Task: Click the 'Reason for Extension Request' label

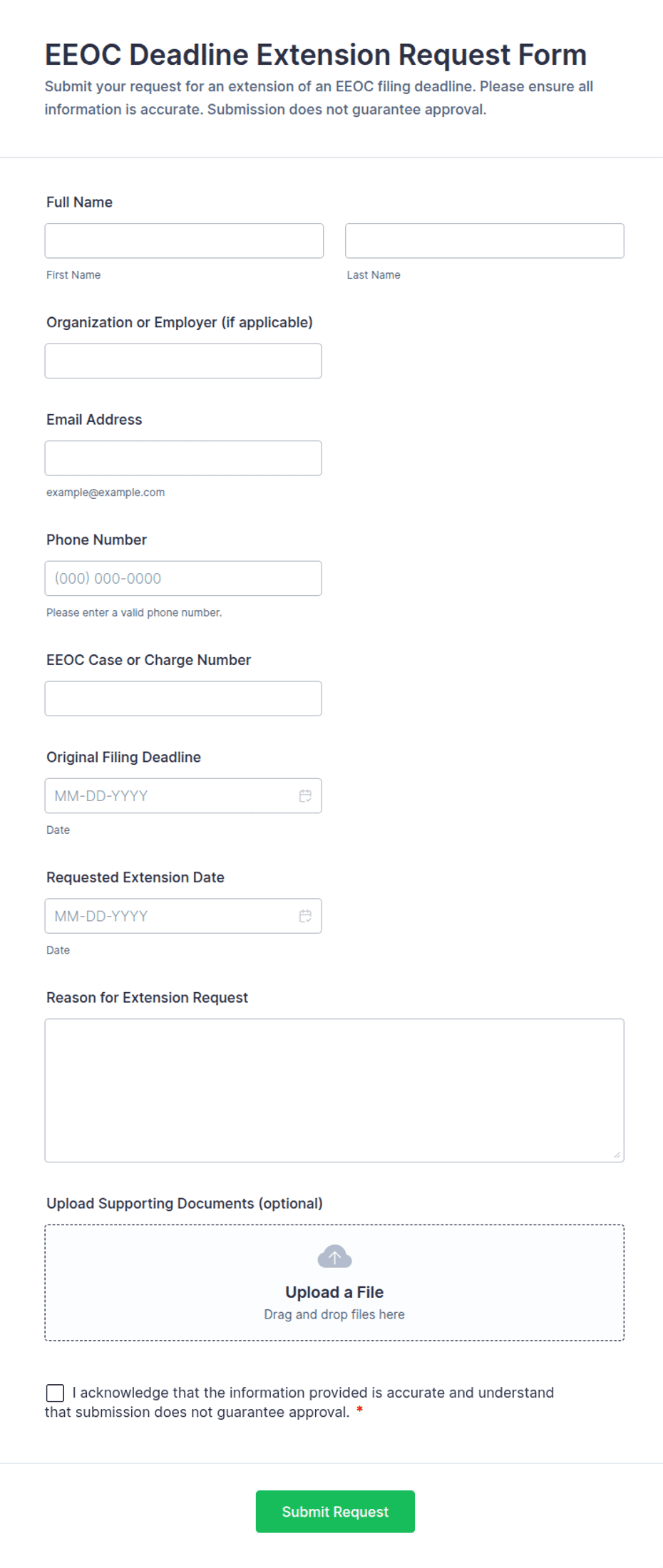Action: tap(147, 998)
